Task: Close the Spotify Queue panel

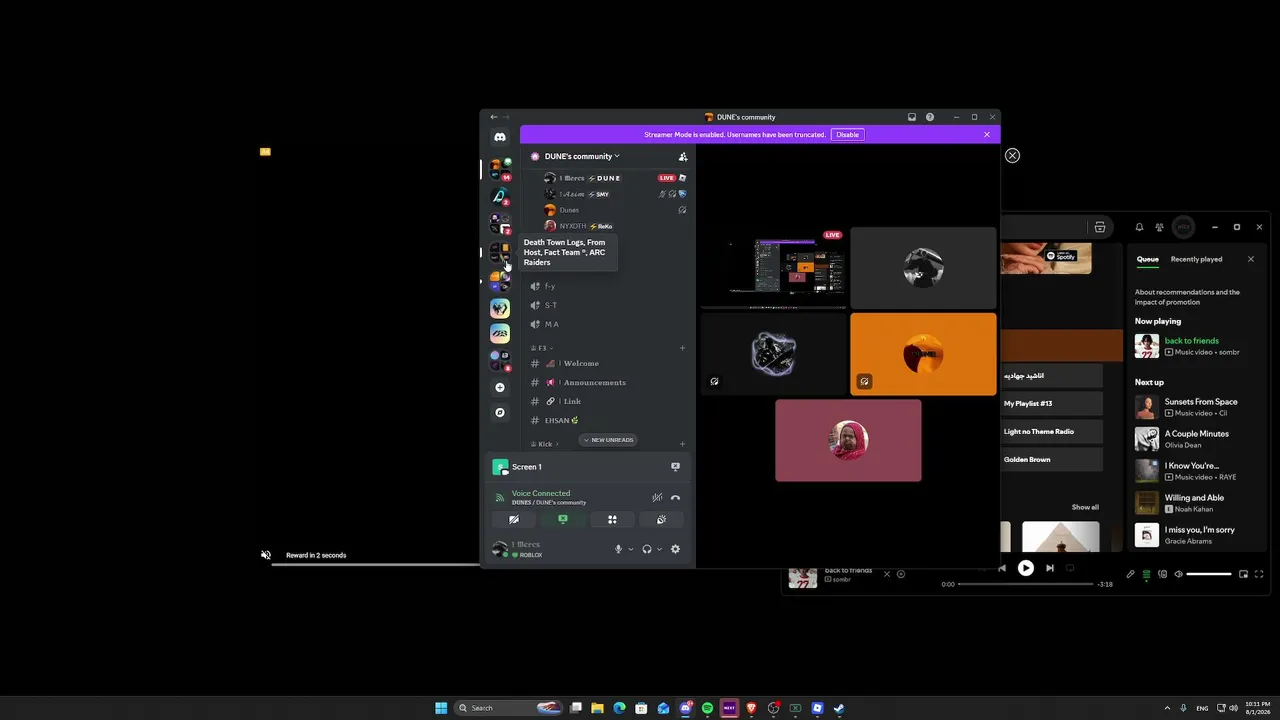Action: [x=1250, y=259]
